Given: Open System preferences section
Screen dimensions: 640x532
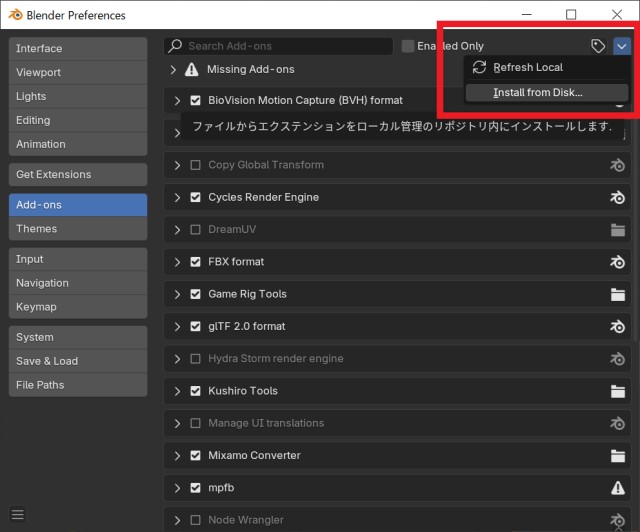Looking at the screenshot, I should point(78,337).
